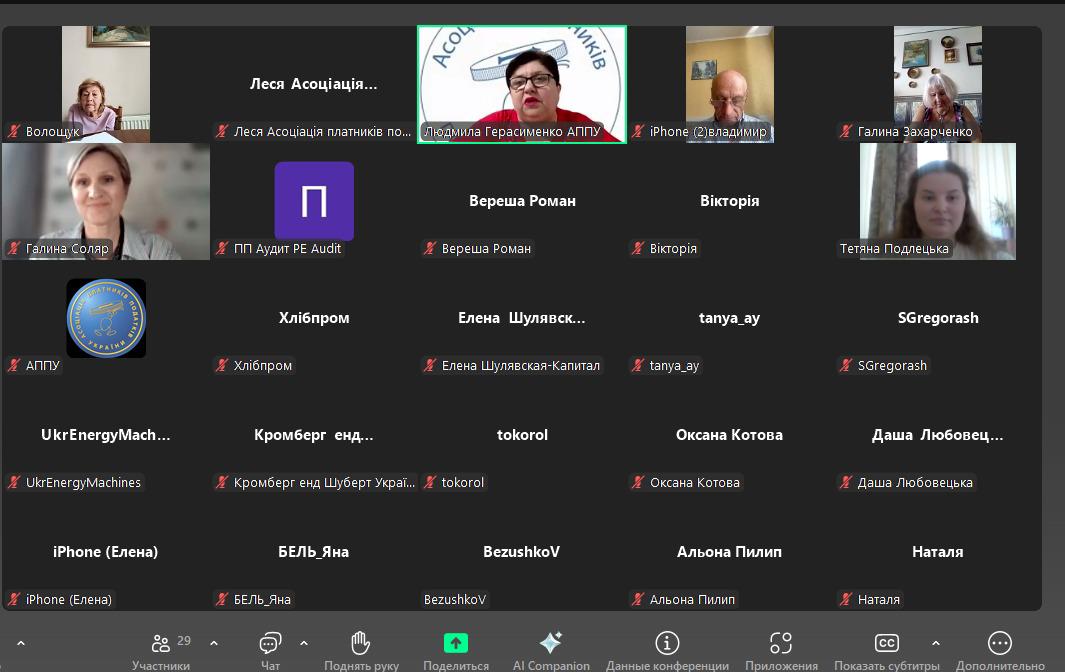Click the Наталя center name
Image resolution: width=1065 pixels, height=672 pixels.
[x=937, y=552]
